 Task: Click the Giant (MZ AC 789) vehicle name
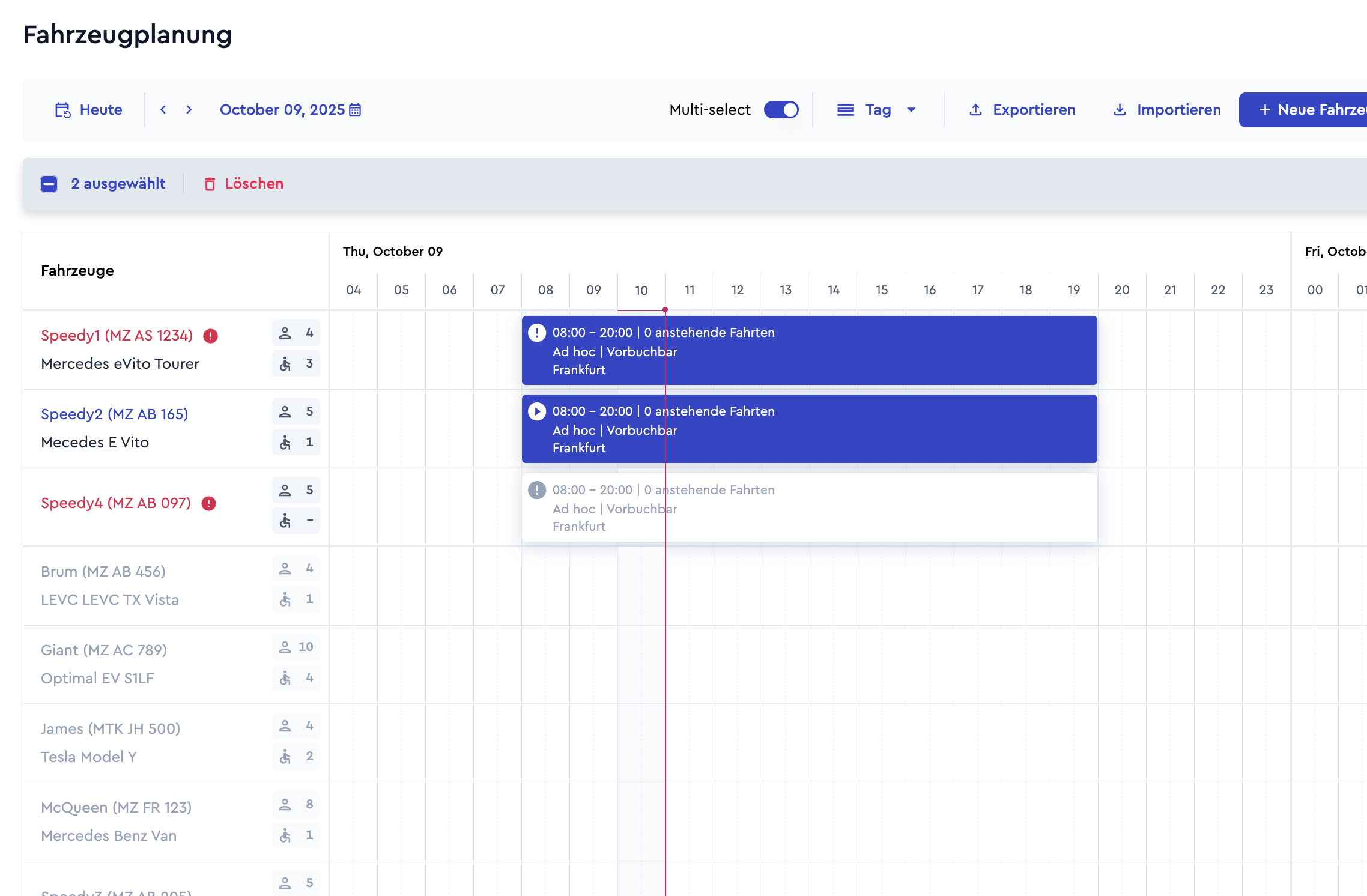pyautogui.click(x=104, y=650)
